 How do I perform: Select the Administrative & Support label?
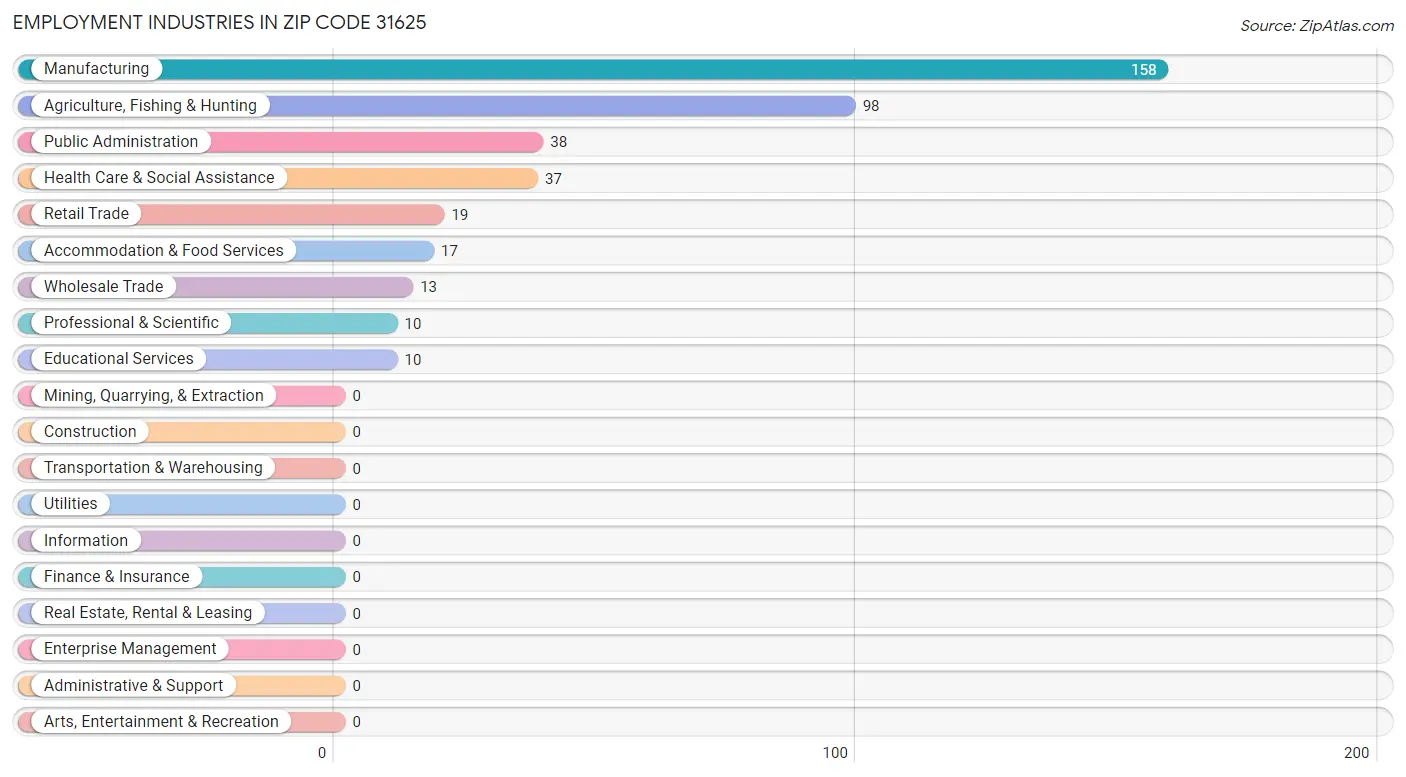(134, 685)
